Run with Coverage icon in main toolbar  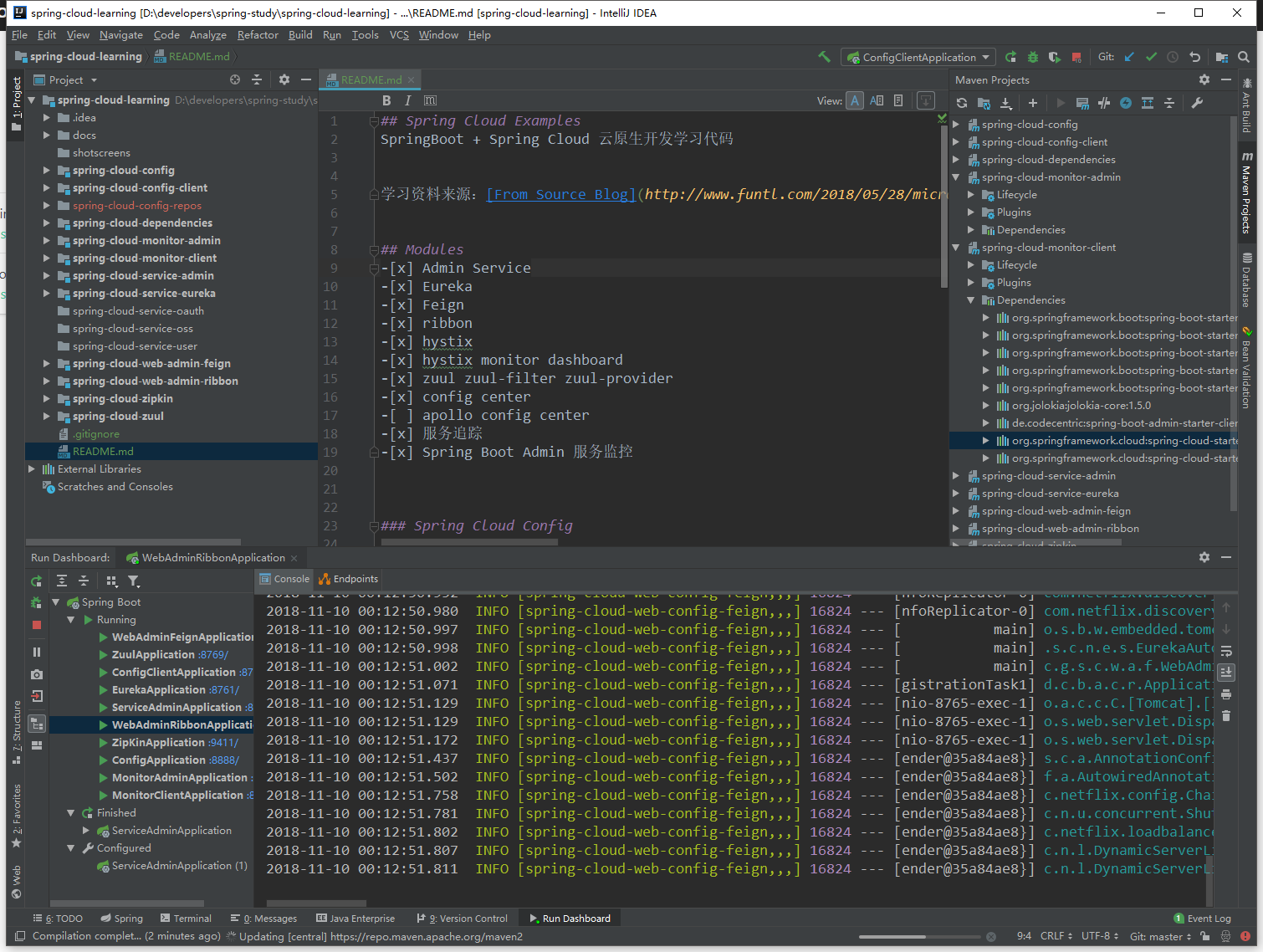(1055, 57)
